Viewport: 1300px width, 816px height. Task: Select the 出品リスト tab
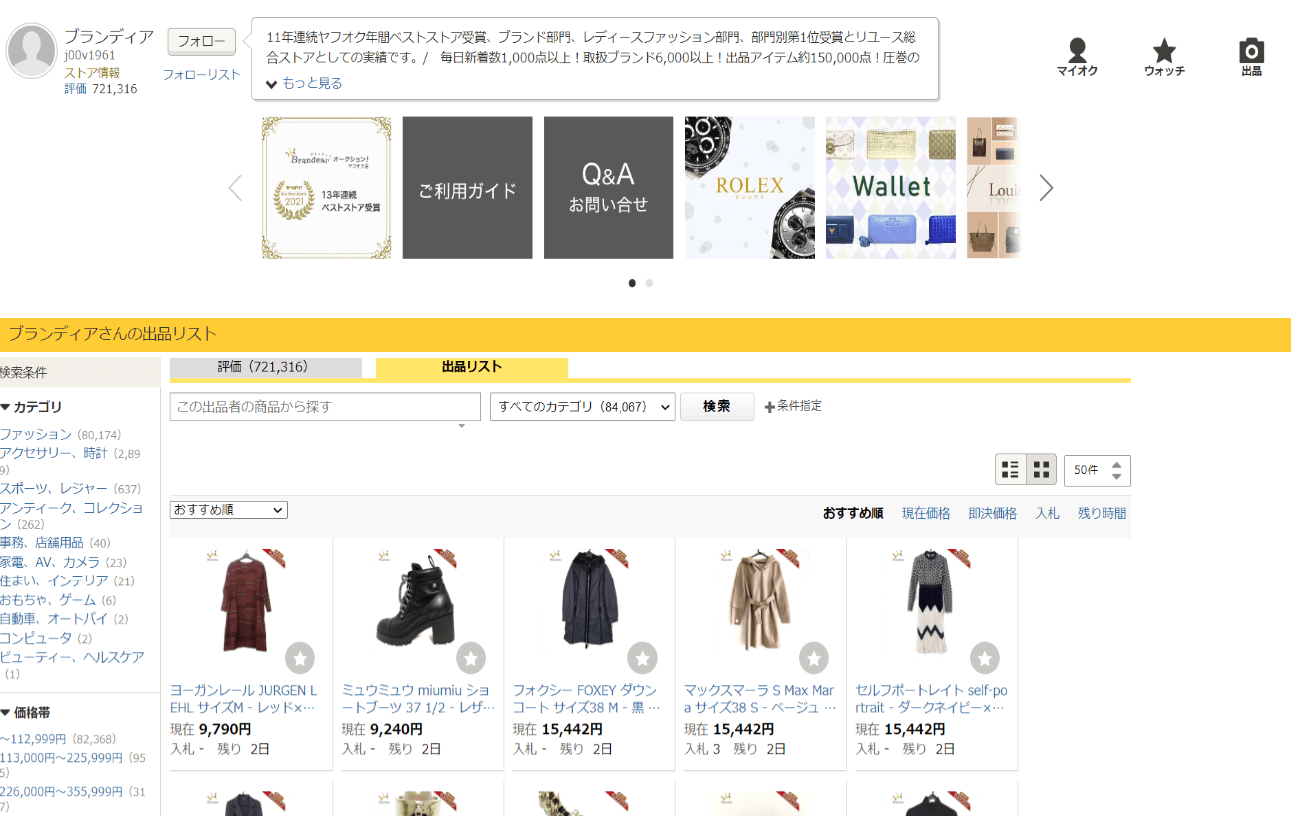[x=472, y=368]
